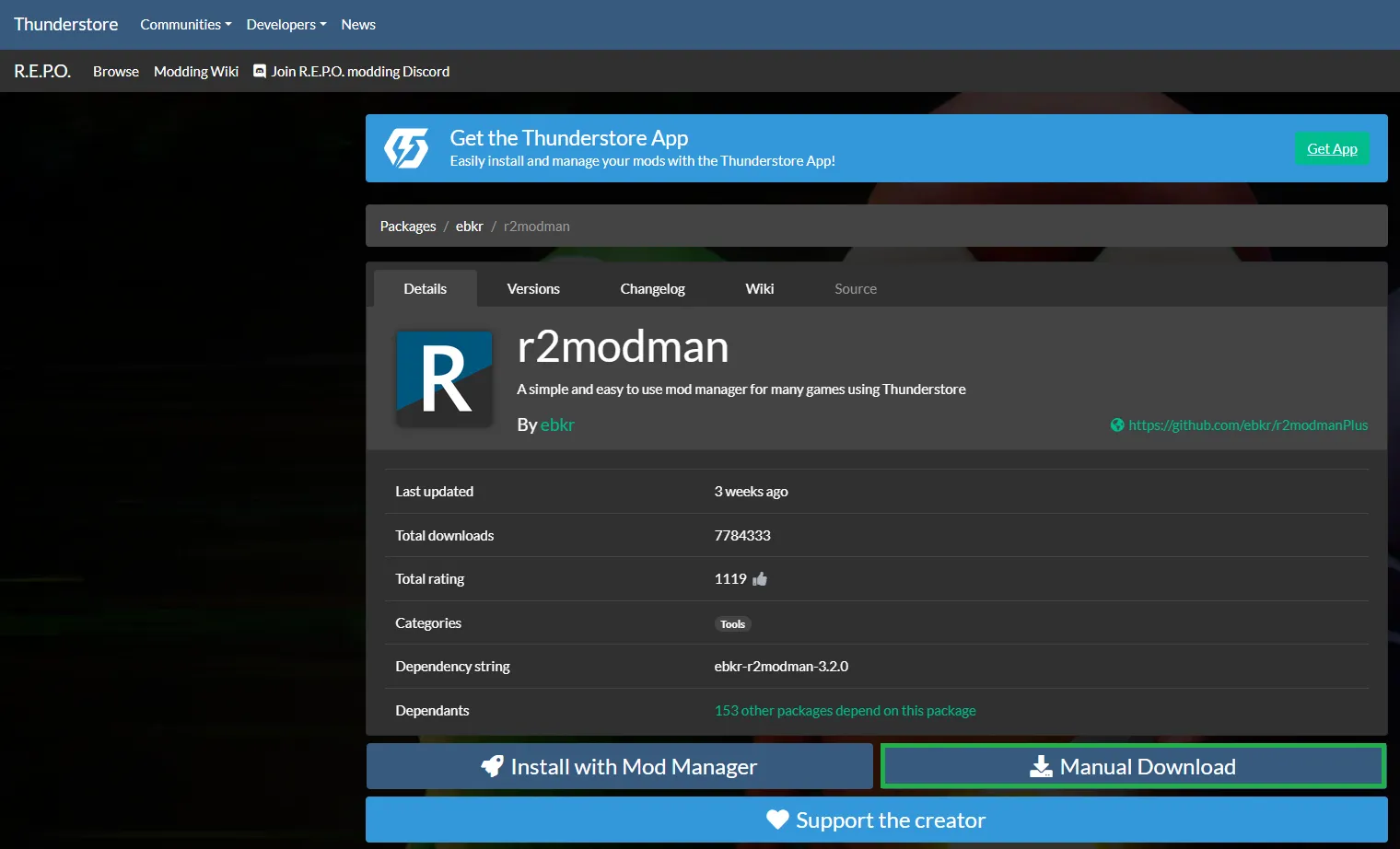Click the 'Dependants' row label
Screen dimensions: 1400x849
click(432, 711)
